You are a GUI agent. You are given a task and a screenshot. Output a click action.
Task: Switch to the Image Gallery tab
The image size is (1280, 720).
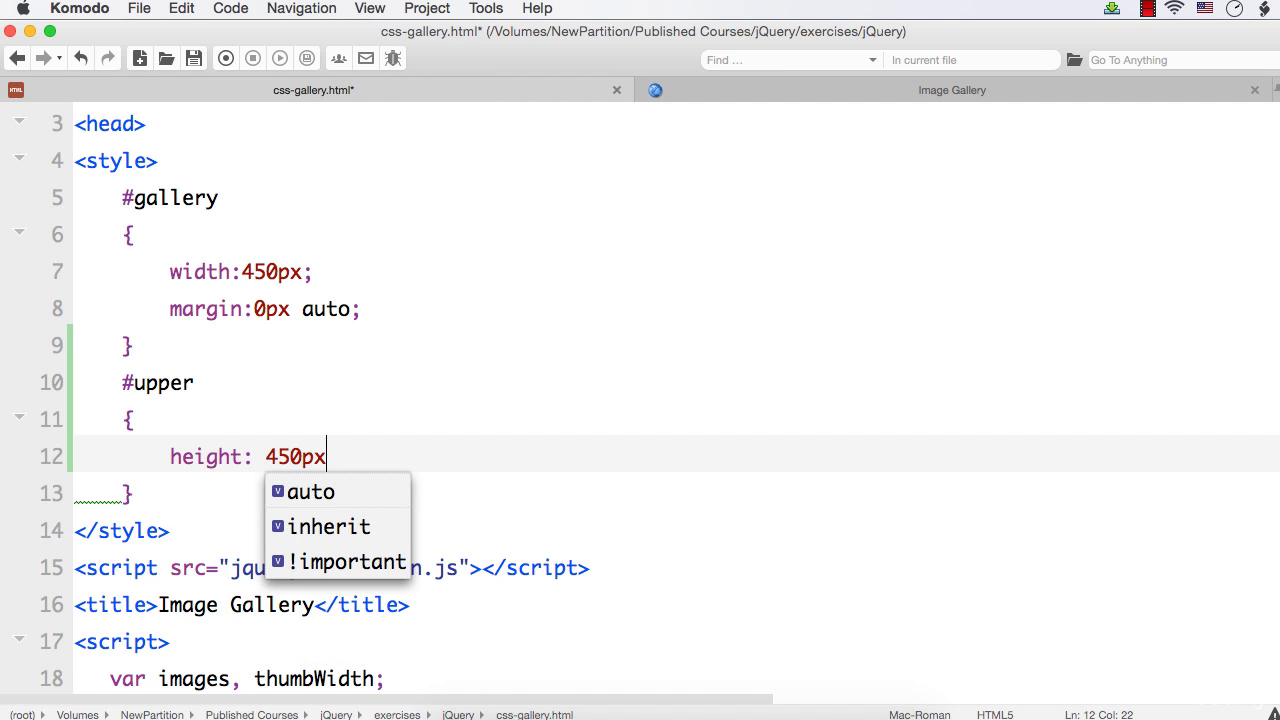tap(952, 90)
